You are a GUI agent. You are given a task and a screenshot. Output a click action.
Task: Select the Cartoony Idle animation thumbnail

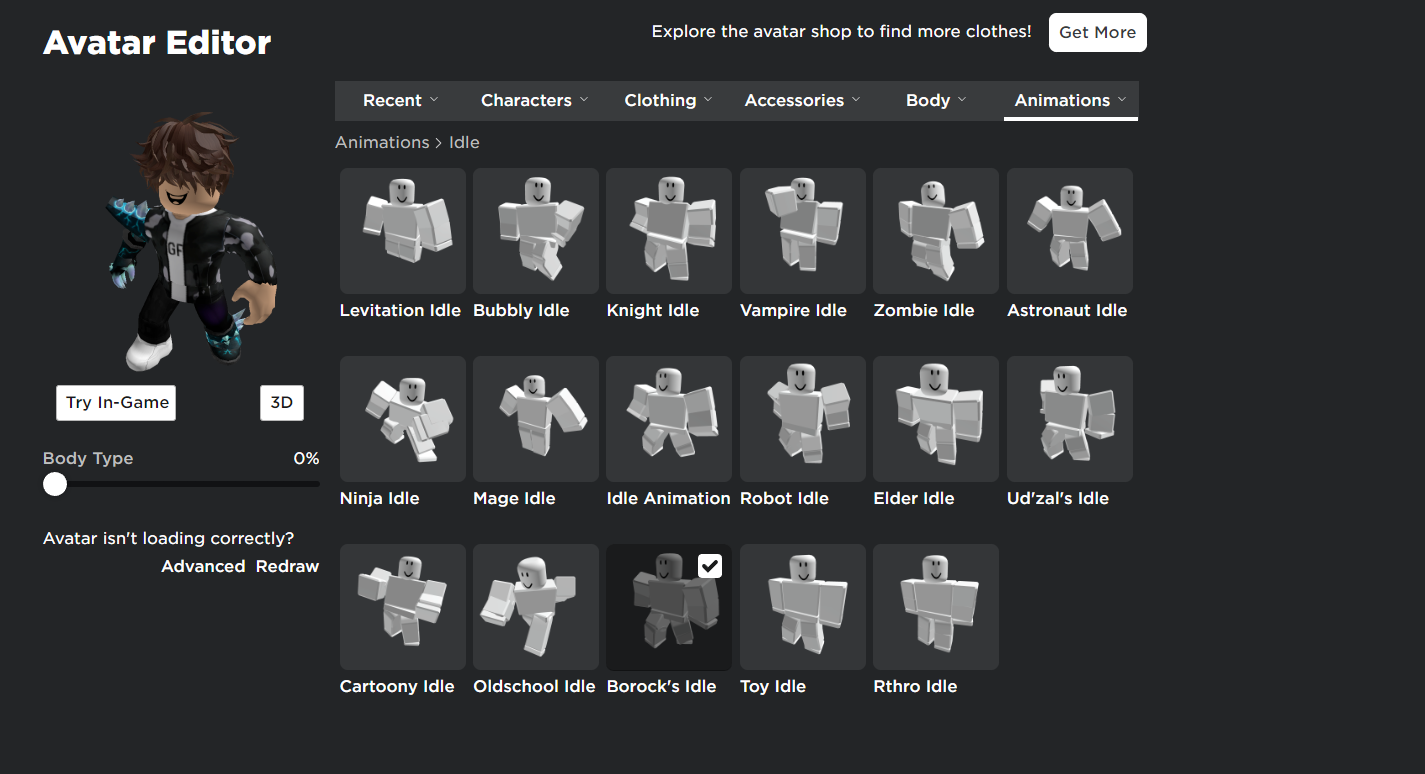pyautogui.click(x=402, y=607)
